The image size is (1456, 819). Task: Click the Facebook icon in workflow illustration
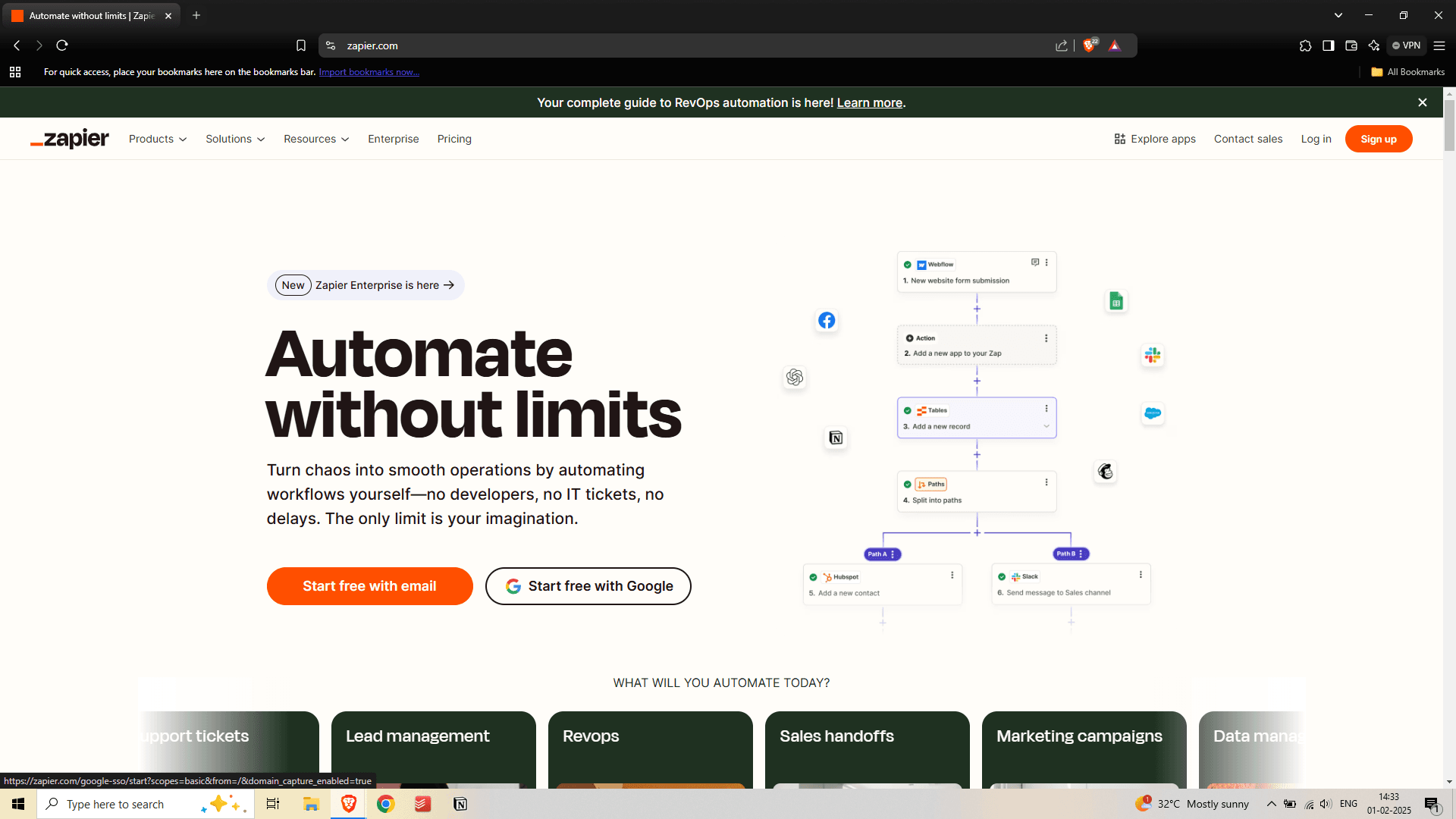(x=827, y=321)
